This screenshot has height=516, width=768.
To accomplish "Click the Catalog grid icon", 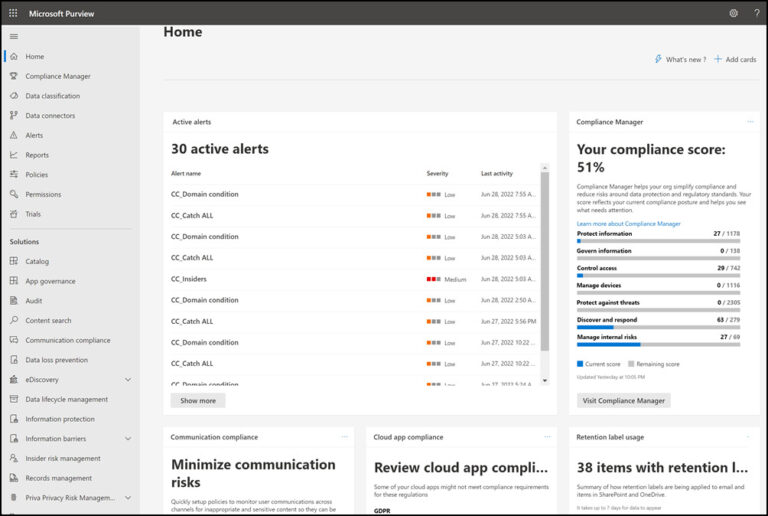I will point(14,261).
